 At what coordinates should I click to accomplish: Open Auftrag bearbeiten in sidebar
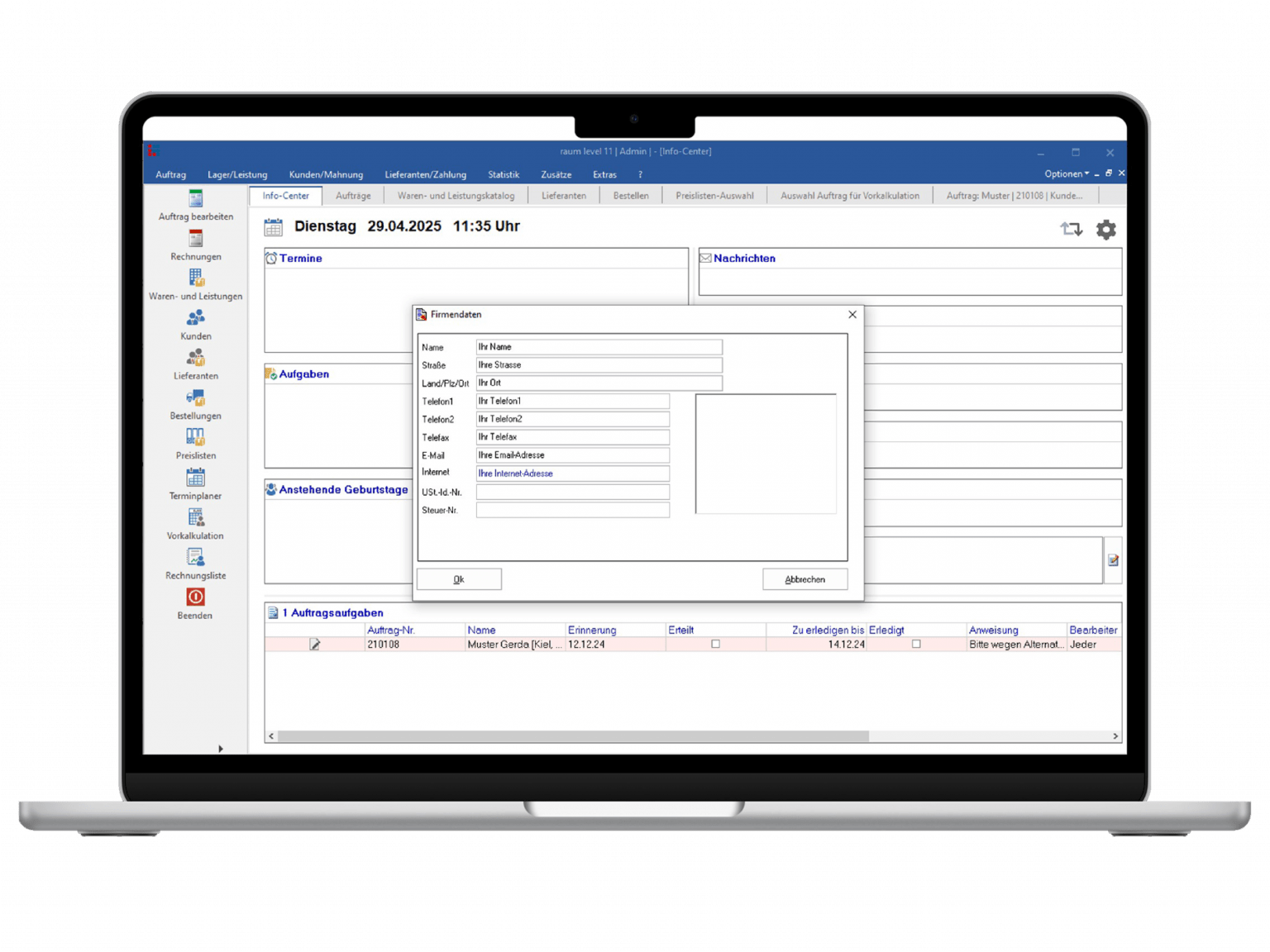[195, 199]
